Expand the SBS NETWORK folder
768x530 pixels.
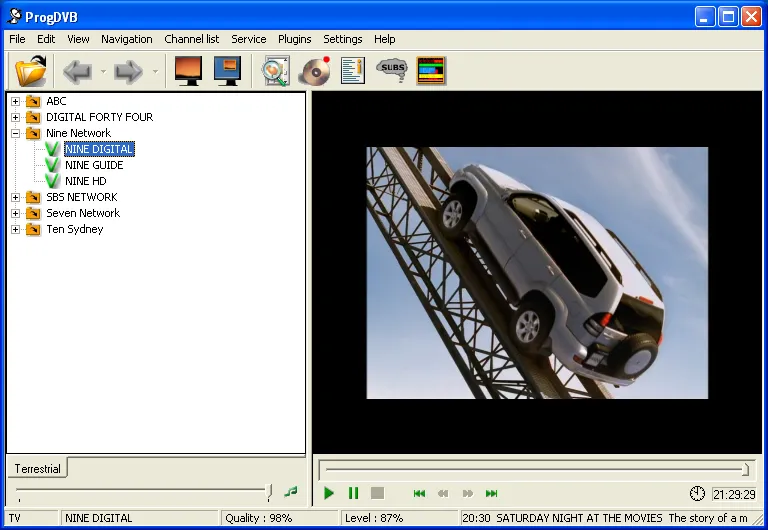pos(16,197)
